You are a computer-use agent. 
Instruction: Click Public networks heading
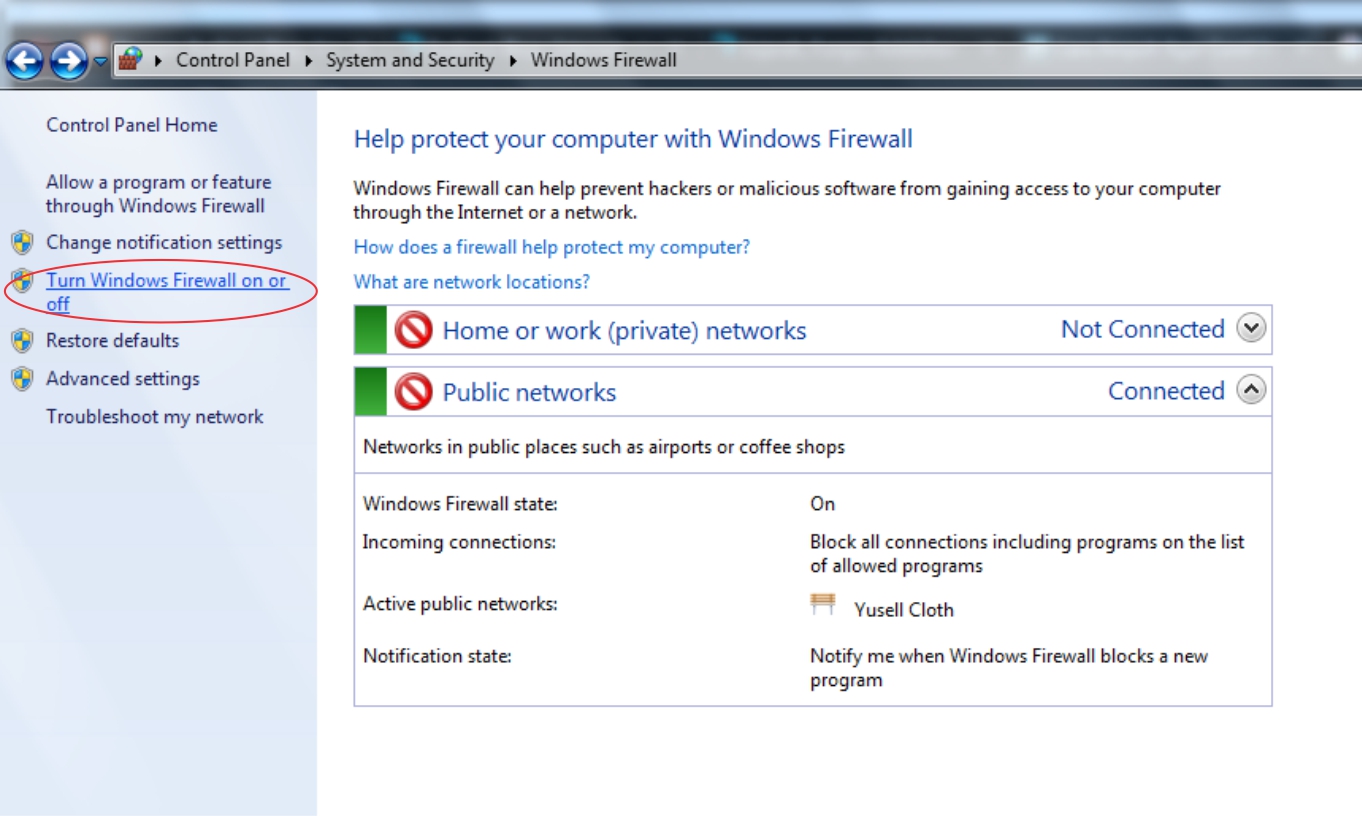point(530,393)
